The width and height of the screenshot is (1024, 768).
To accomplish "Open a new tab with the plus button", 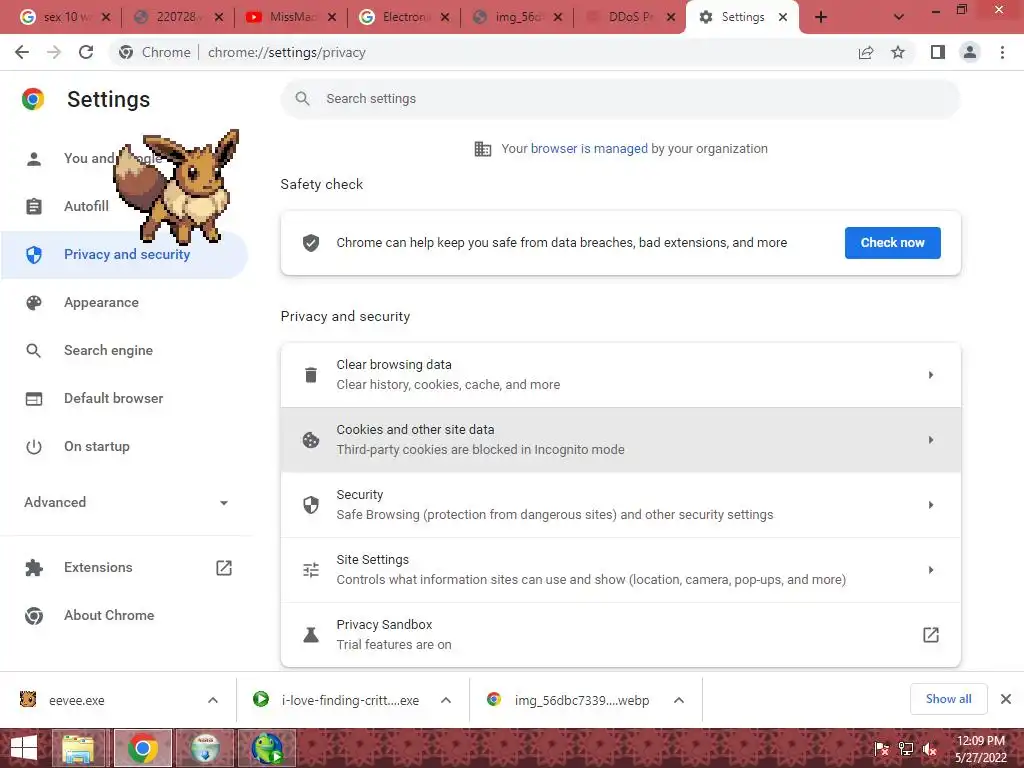I will pyautogui.click(x=821, y=18).
